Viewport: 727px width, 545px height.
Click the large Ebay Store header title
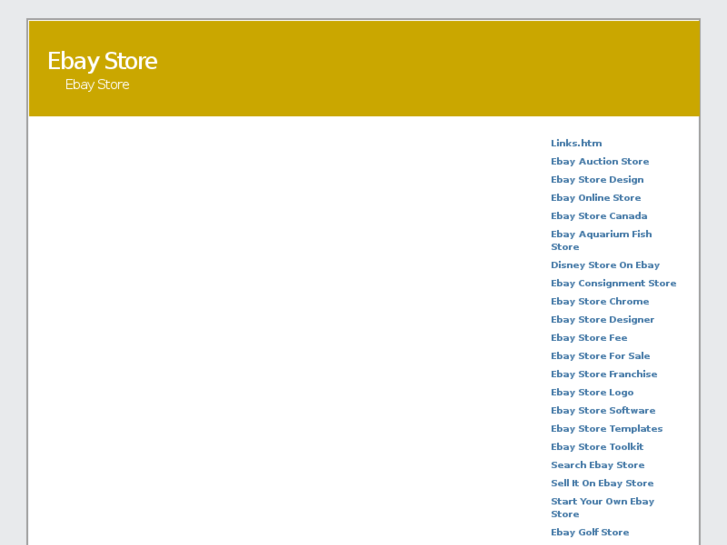coord(102,61)
